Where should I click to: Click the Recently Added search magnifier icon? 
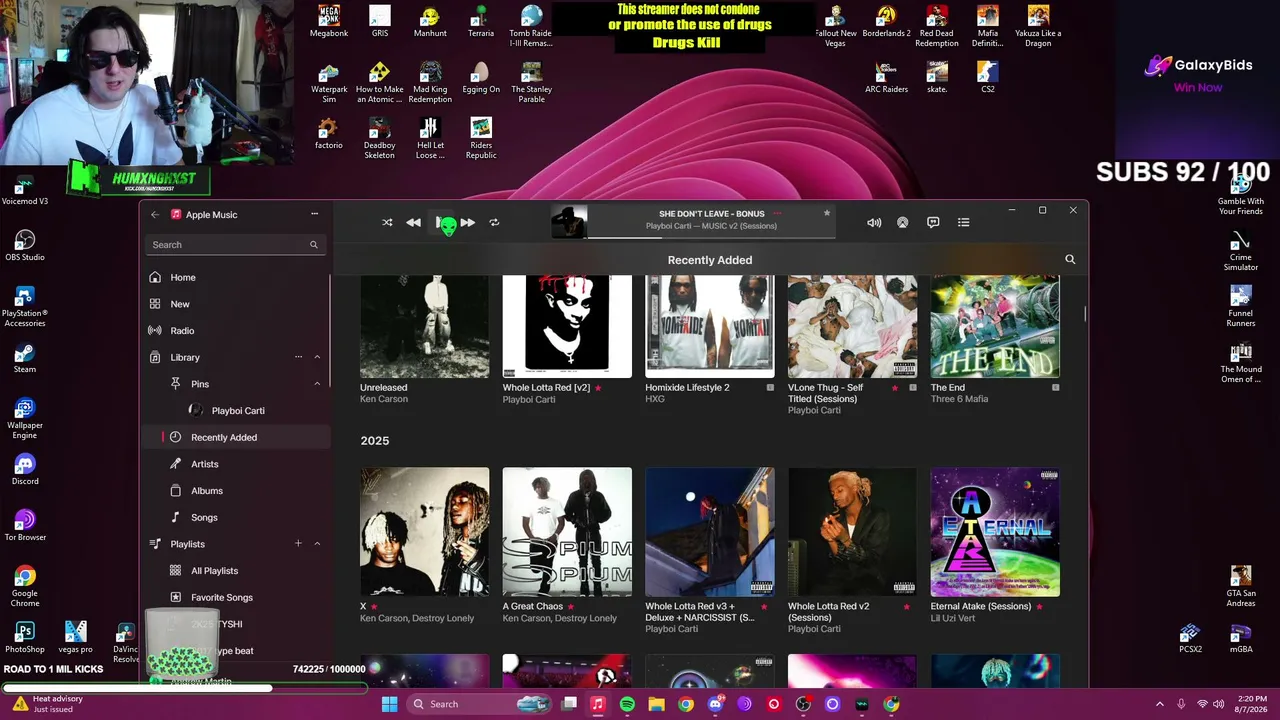click(x=1070, y=260)
